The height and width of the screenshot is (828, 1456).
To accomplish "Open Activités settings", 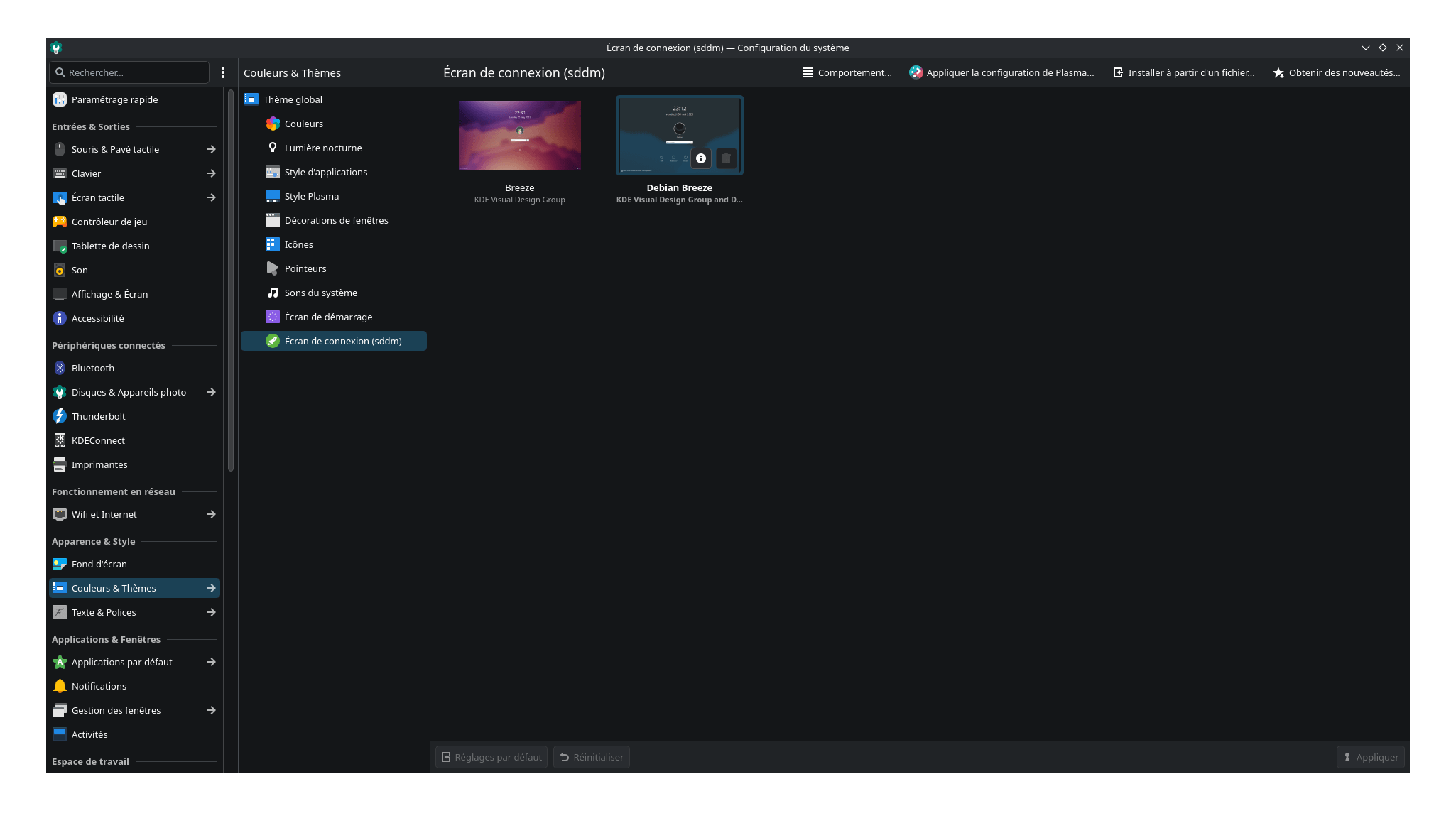I will click(134, 734).
